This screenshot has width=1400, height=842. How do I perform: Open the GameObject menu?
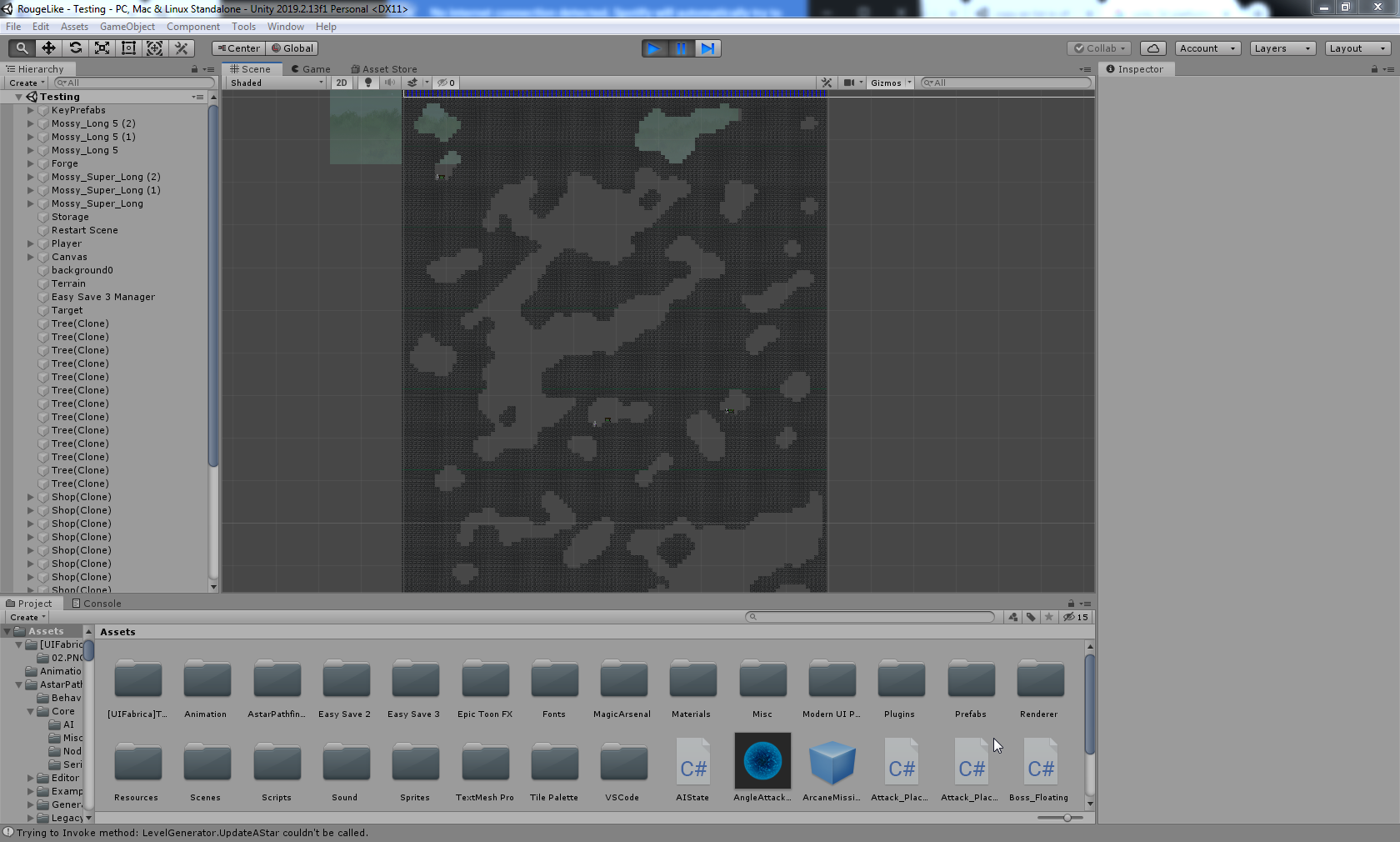coord(127,26)
